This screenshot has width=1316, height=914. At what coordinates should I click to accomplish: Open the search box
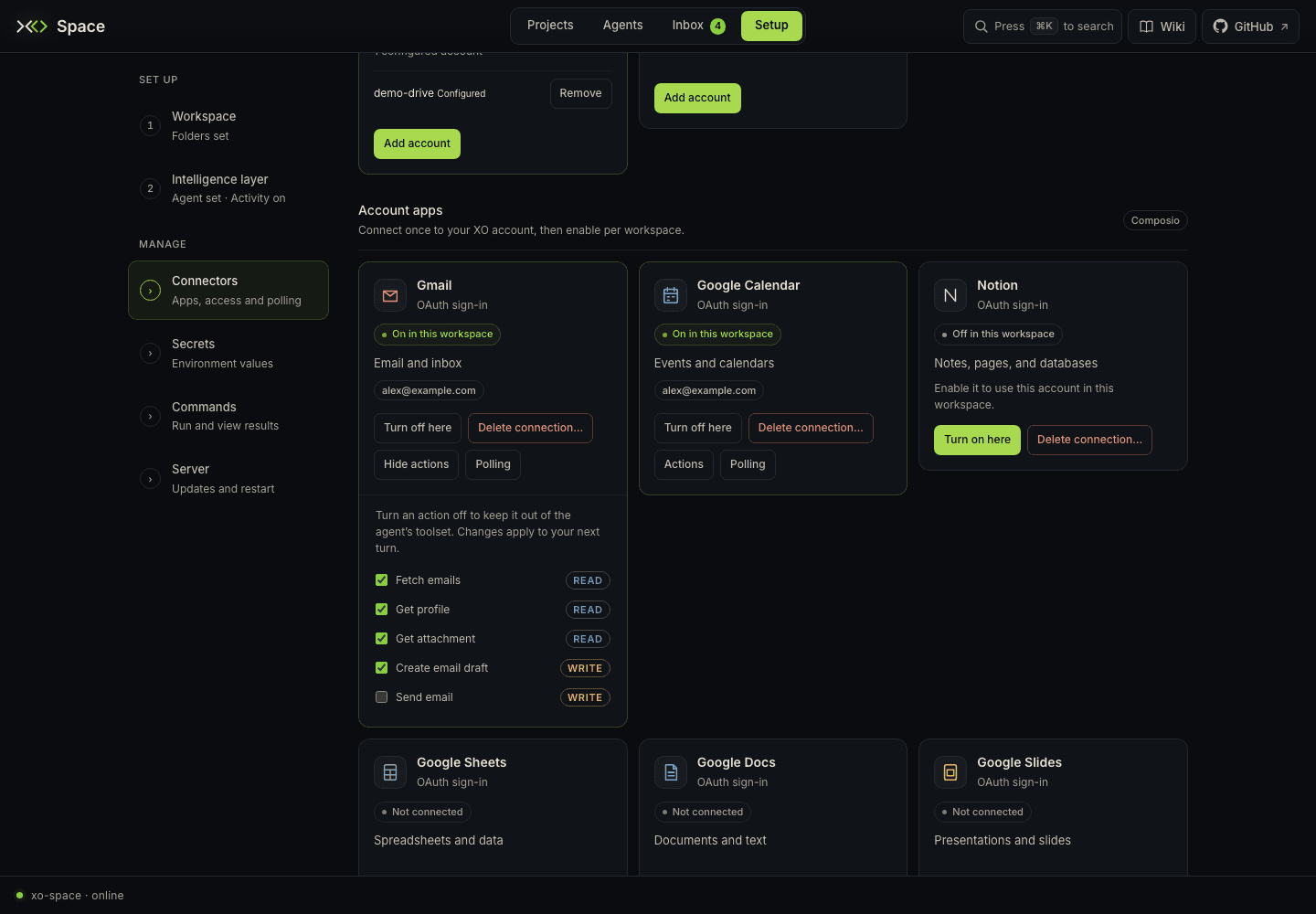pyautogui.click(x=1043, y=27)
